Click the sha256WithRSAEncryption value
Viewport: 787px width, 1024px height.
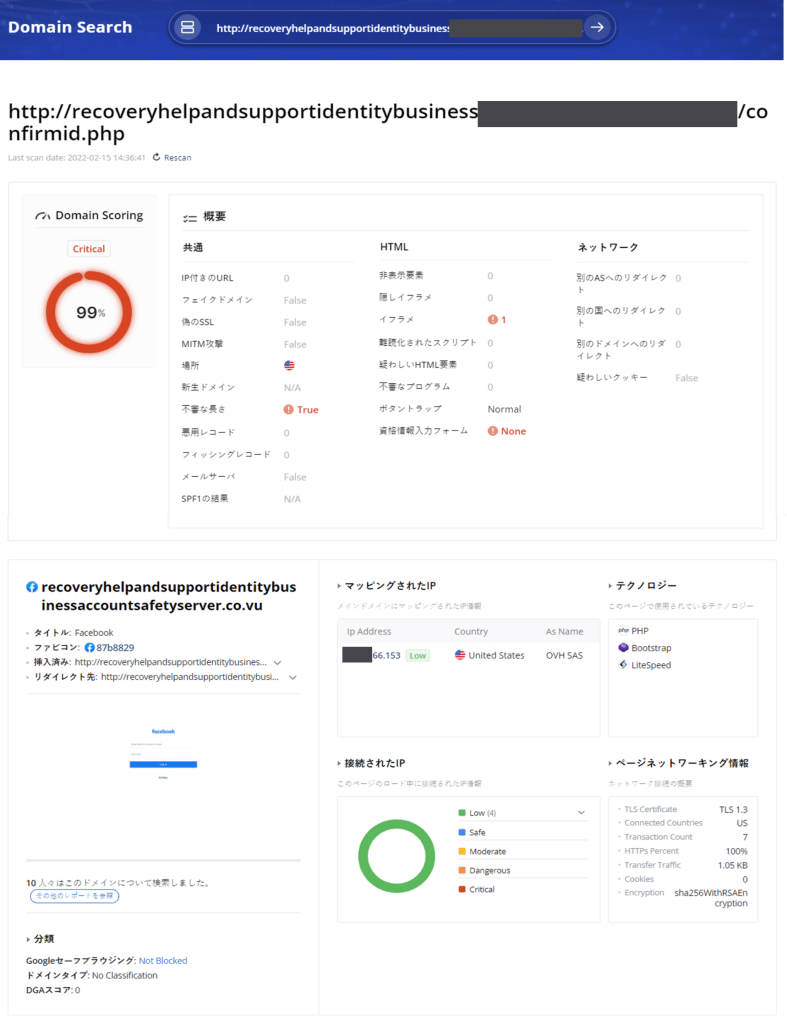(x=711, y=898)
